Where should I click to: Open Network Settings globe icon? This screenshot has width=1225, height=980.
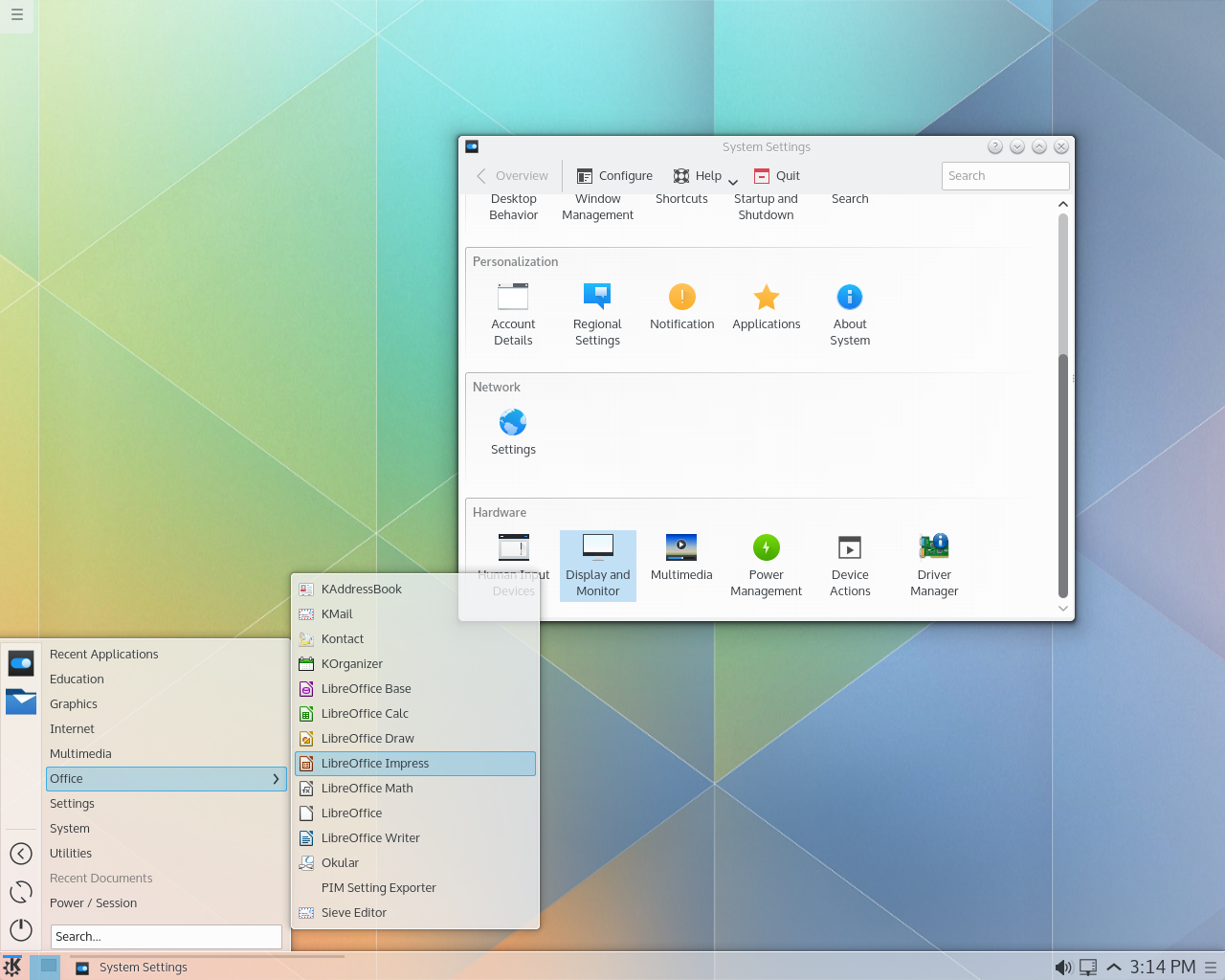point(513,433)
